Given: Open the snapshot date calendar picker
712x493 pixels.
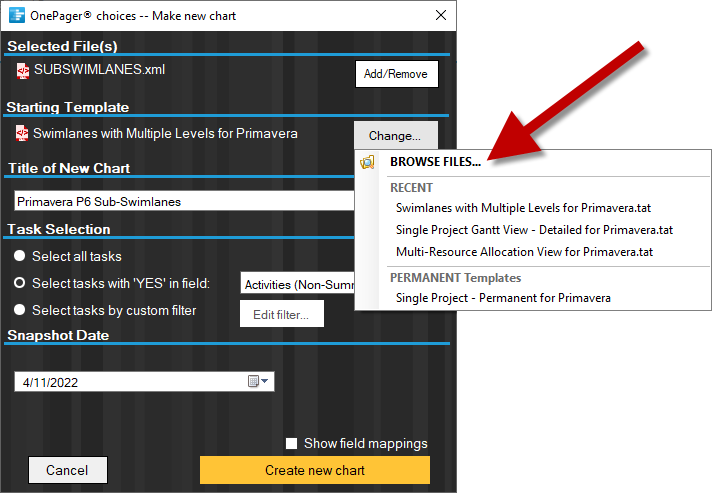Looking at the screenshot, I should [x=258, y=381].
